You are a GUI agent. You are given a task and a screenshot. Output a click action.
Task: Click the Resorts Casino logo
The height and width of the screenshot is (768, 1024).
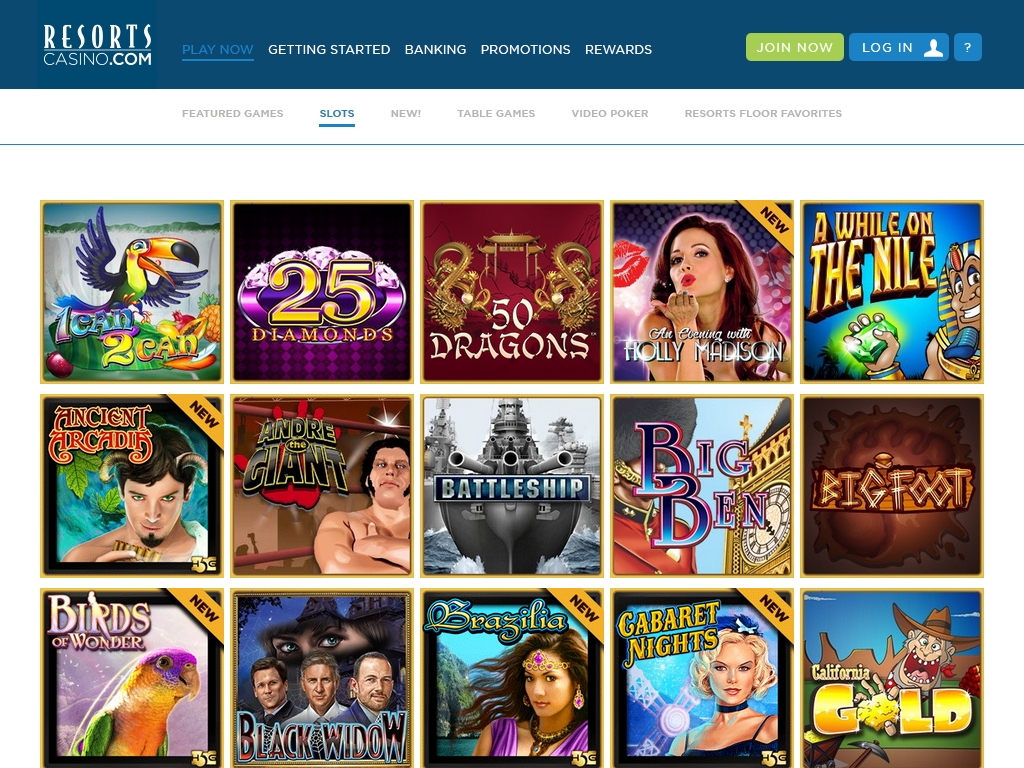tap(97, 45)
